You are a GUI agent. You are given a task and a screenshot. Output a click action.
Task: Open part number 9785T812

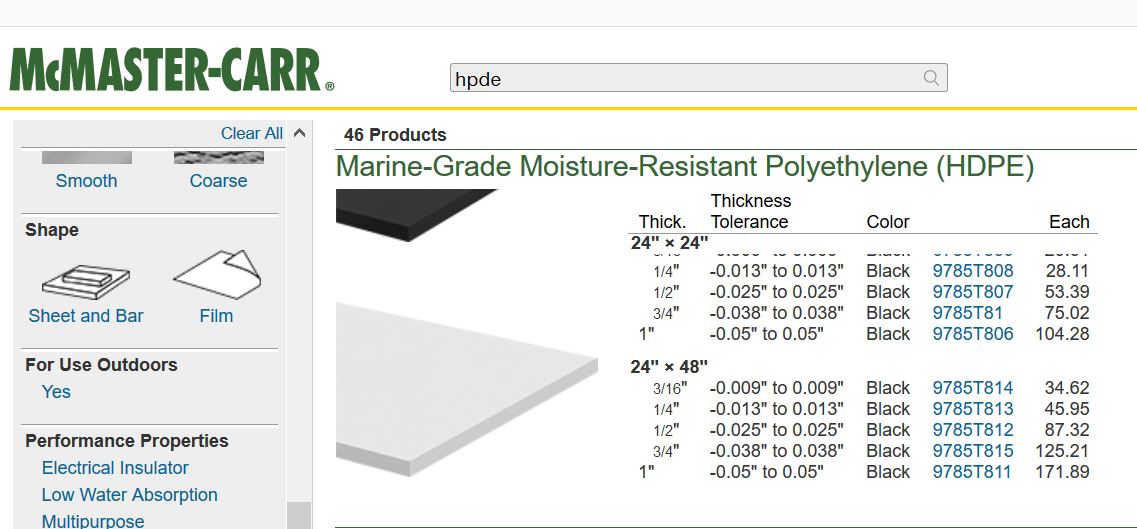972,430
